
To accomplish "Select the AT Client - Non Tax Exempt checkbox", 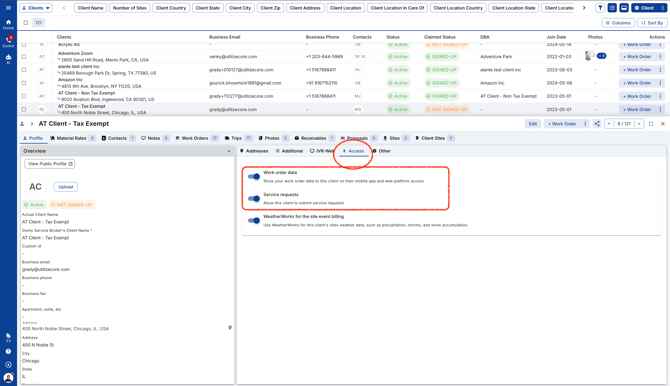I will (x=24, y=96).
